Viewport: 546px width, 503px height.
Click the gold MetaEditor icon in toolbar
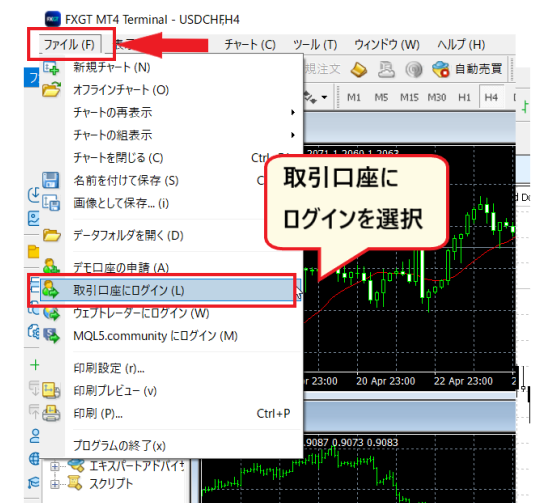tap(359, 69)
